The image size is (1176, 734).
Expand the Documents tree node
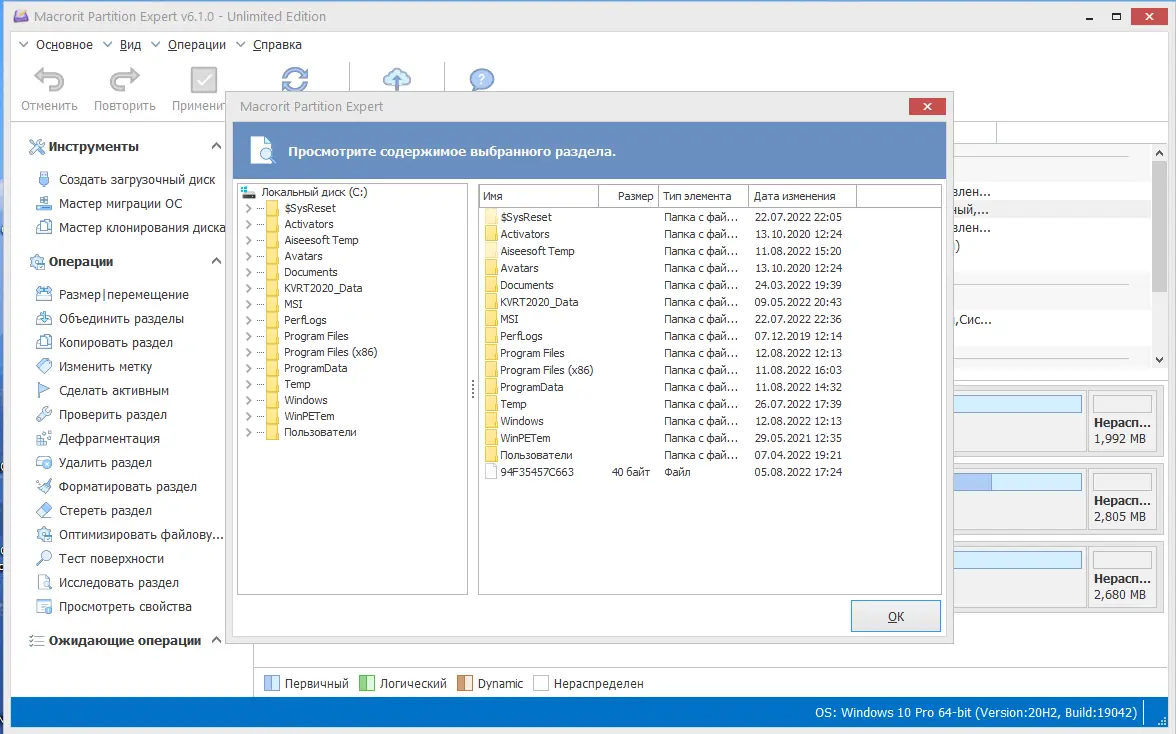point(248,272)
